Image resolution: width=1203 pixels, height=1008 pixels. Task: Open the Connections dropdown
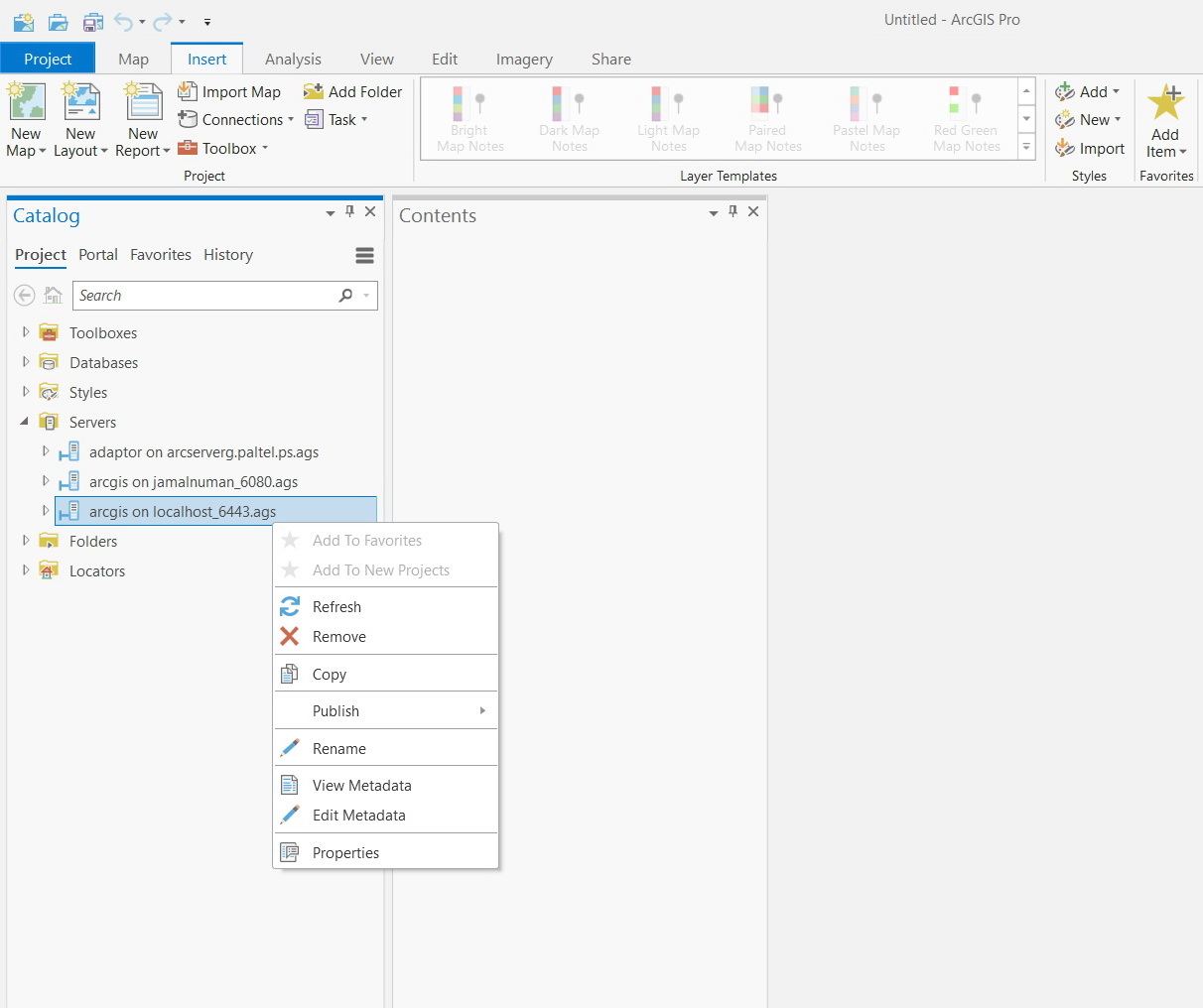tap(236, 119)
